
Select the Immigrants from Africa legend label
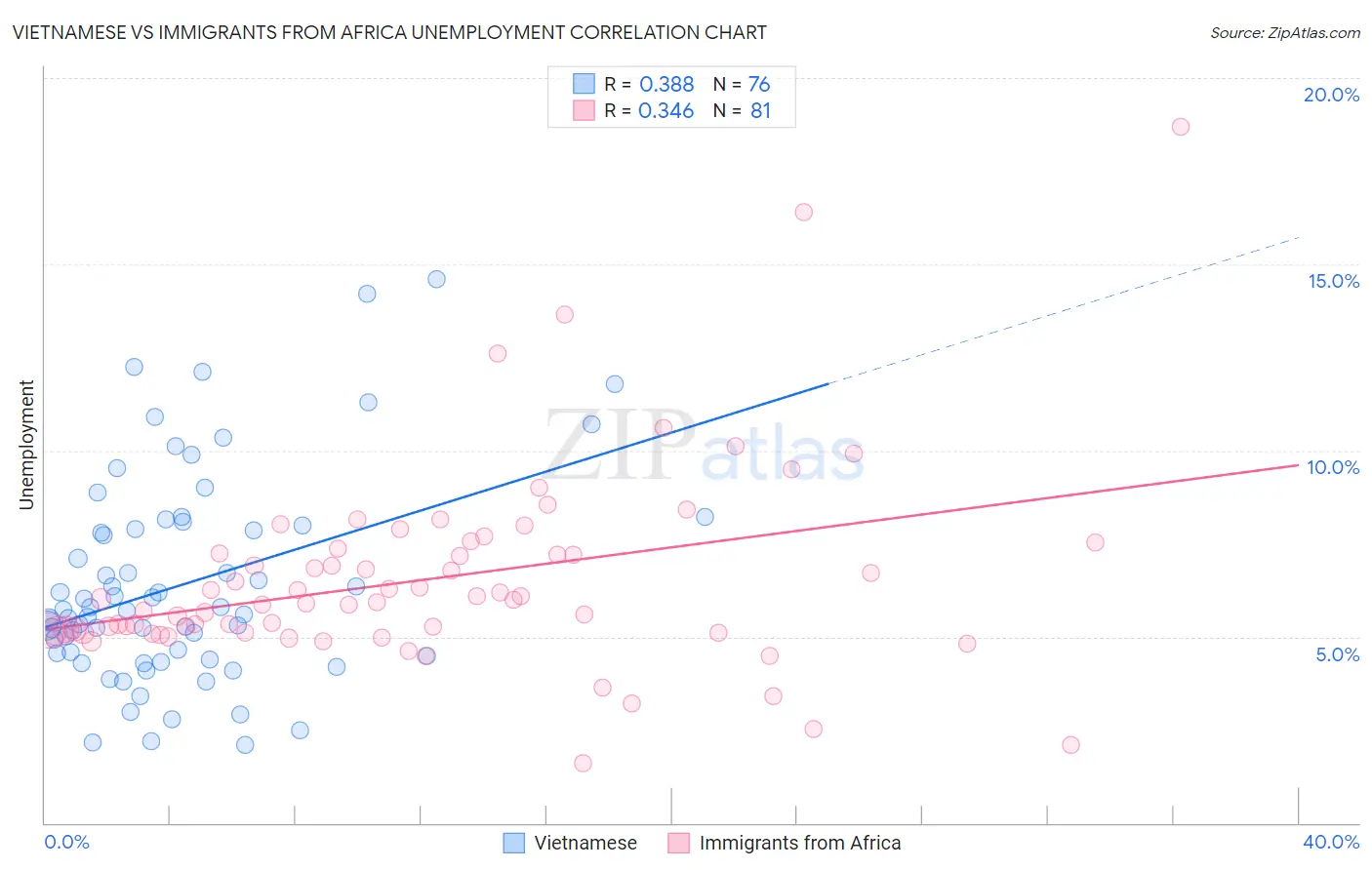tap(800, 843)
